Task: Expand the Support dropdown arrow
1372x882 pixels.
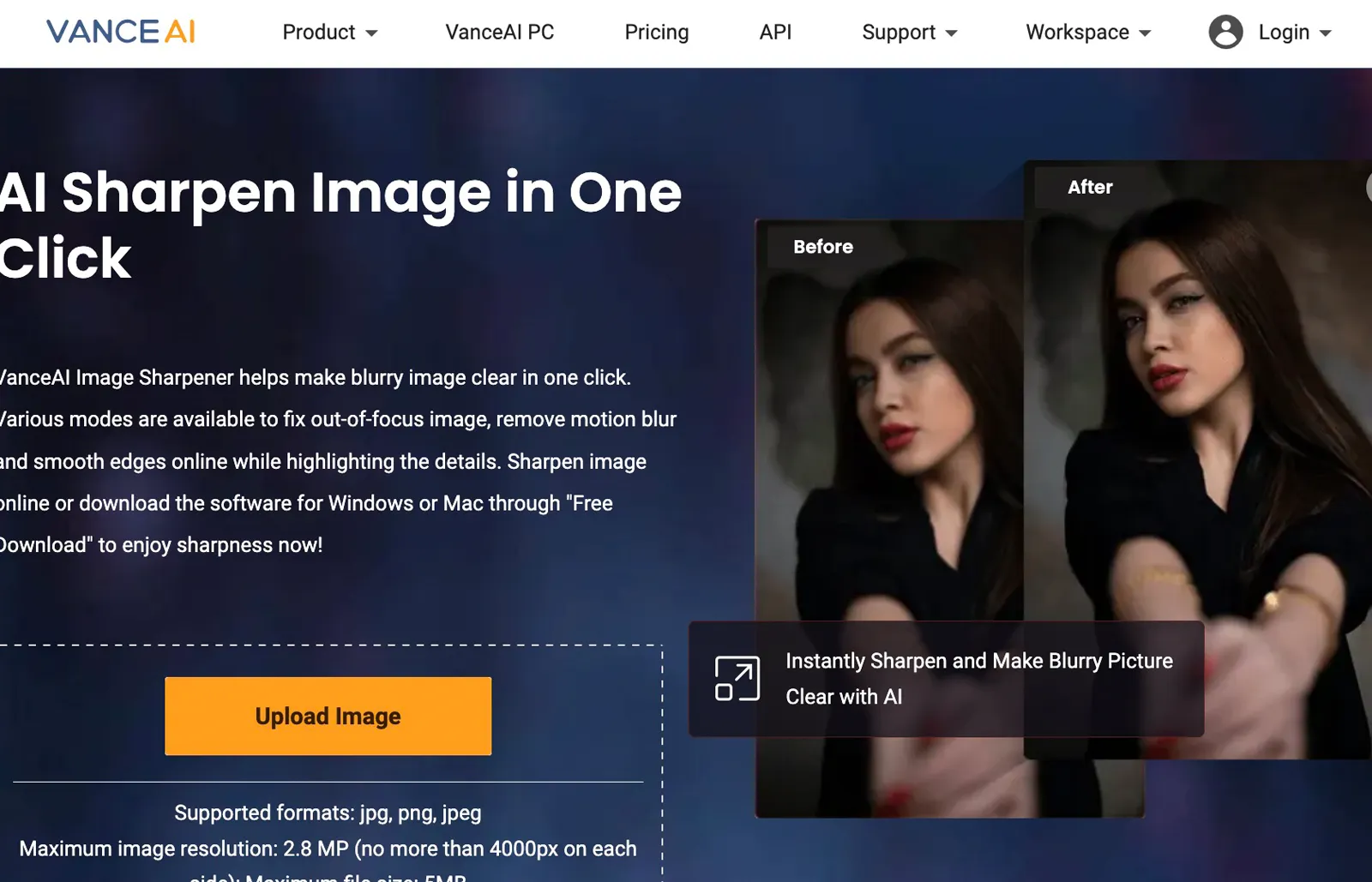Action: pyautogui.click(x=951, y=33)
